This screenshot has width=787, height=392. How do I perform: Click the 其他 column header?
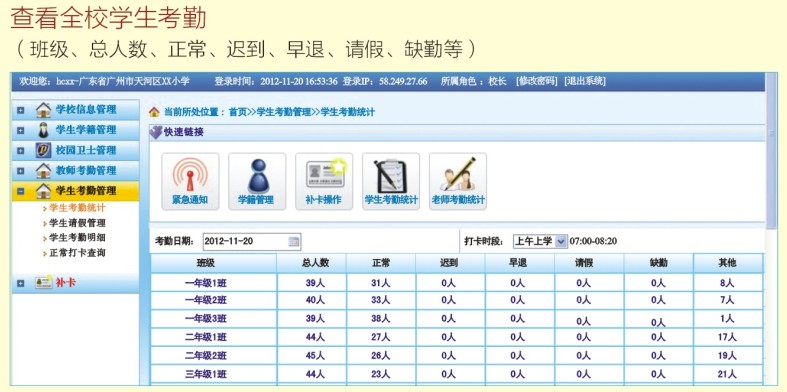point(727,263)
